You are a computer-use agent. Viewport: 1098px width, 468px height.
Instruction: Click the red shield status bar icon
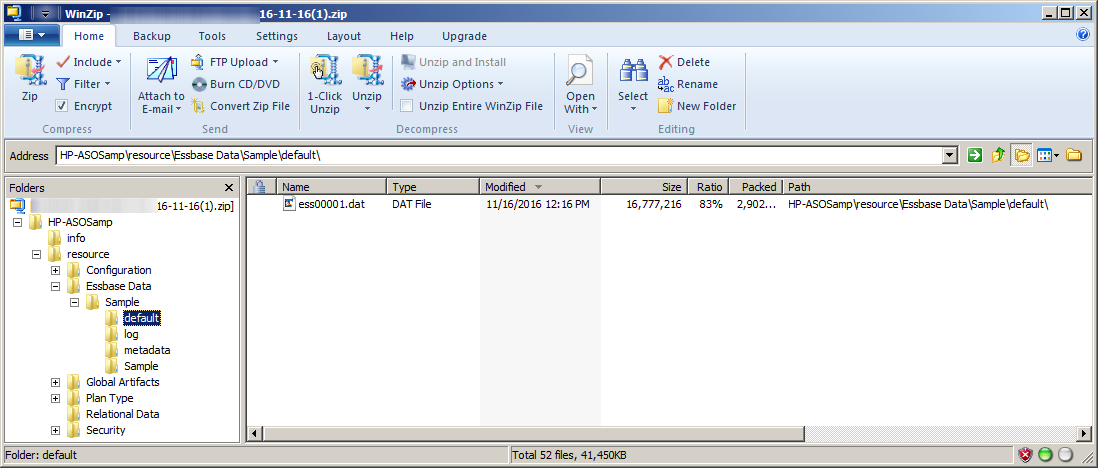coord(1025,455)
